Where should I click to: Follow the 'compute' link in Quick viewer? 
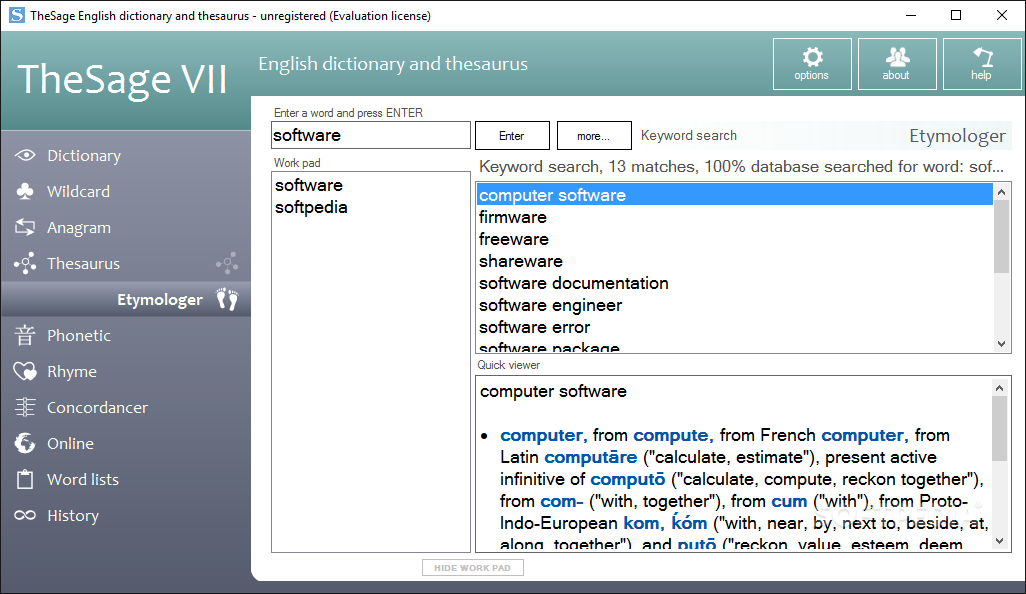point(673,436)
